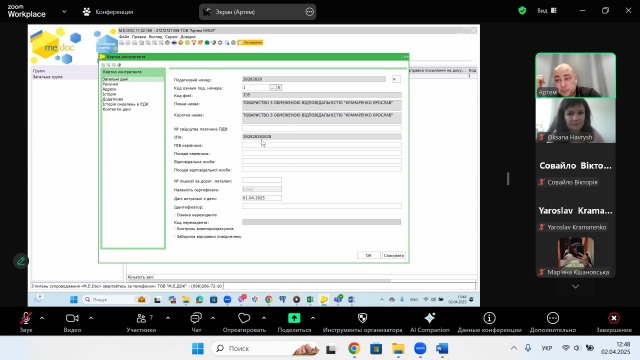
Task: Click the green Поделиться share screen icon
Action: (x=294, y=318)
